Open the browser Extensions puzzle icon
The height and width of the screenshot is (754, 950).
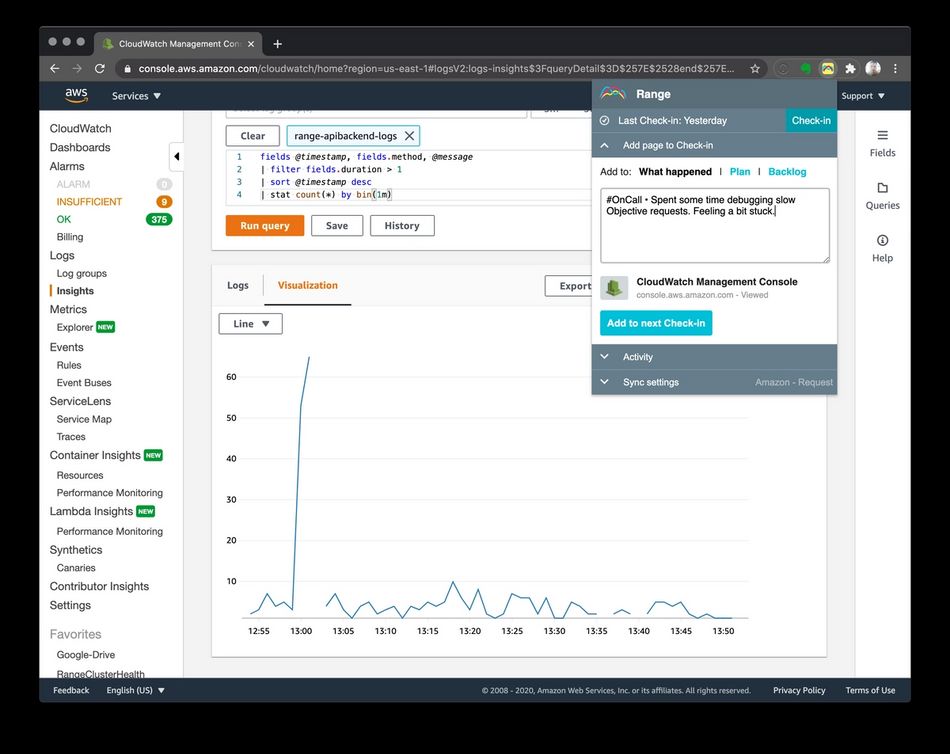(x=850, y=68)
